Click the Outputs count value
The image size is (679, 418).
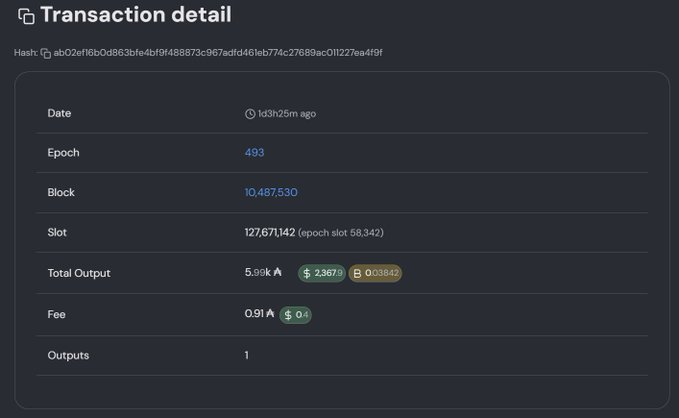coord(247,355)
